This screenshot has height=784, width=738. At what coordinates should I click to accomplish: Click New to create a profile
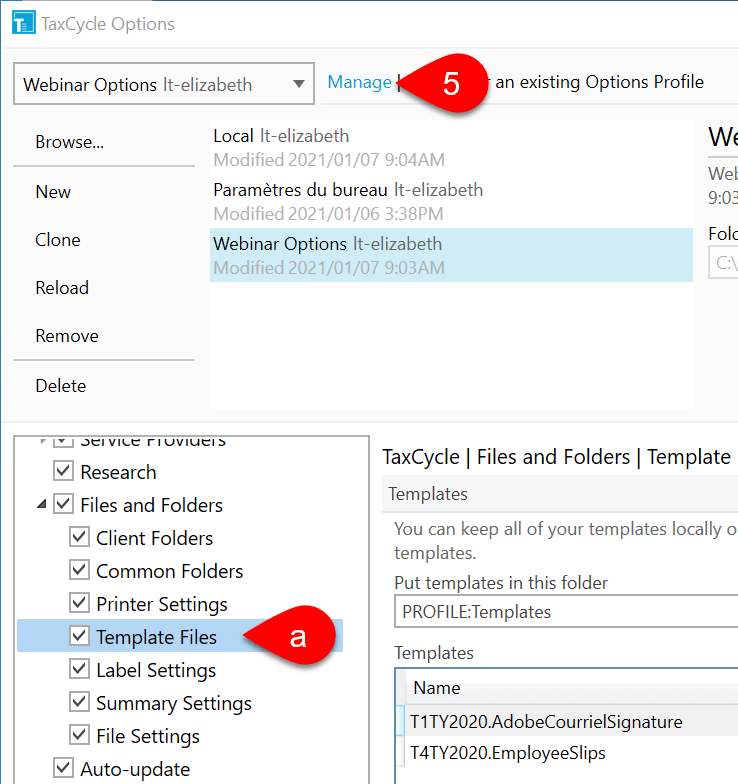[53, 192]
